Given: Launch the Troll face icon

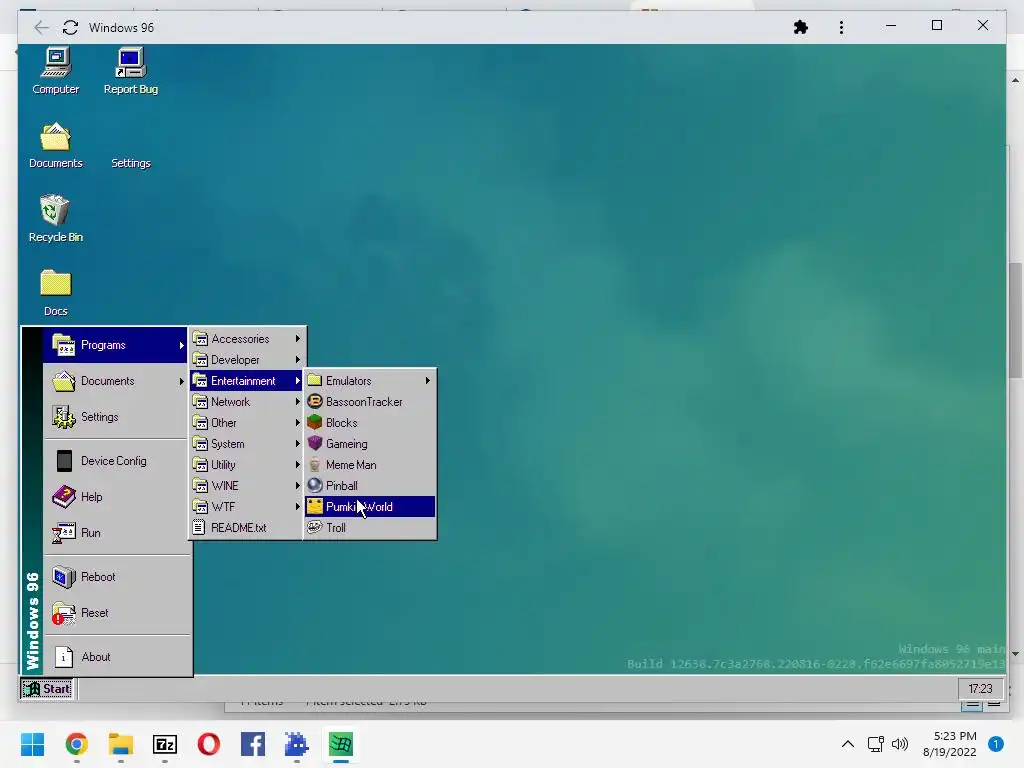Looking at the screenshot, I should click(x=315, y=527).
